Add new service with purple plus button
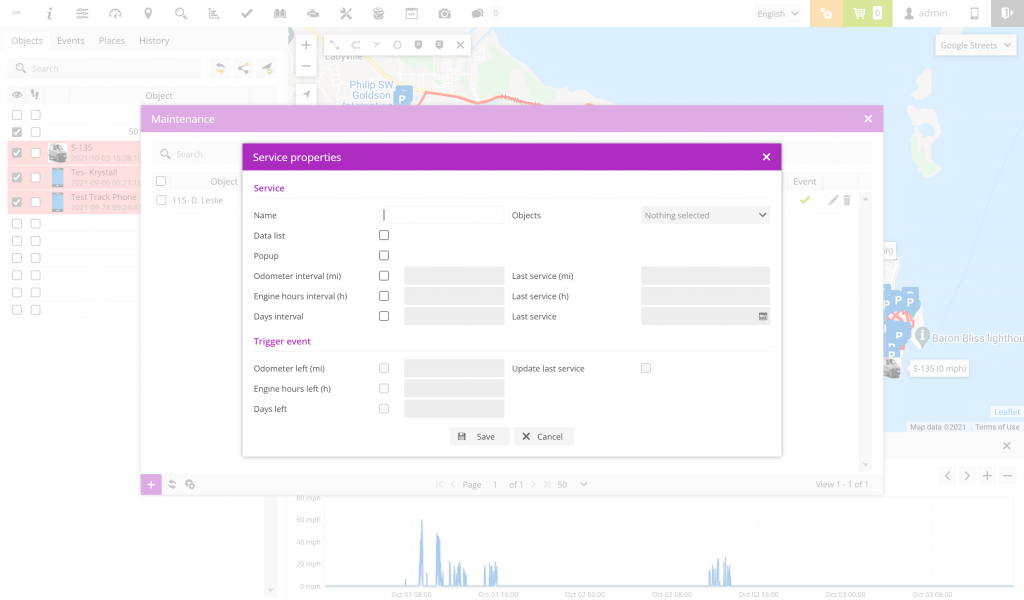This screenshot has width=1024, height=600. 151,484
